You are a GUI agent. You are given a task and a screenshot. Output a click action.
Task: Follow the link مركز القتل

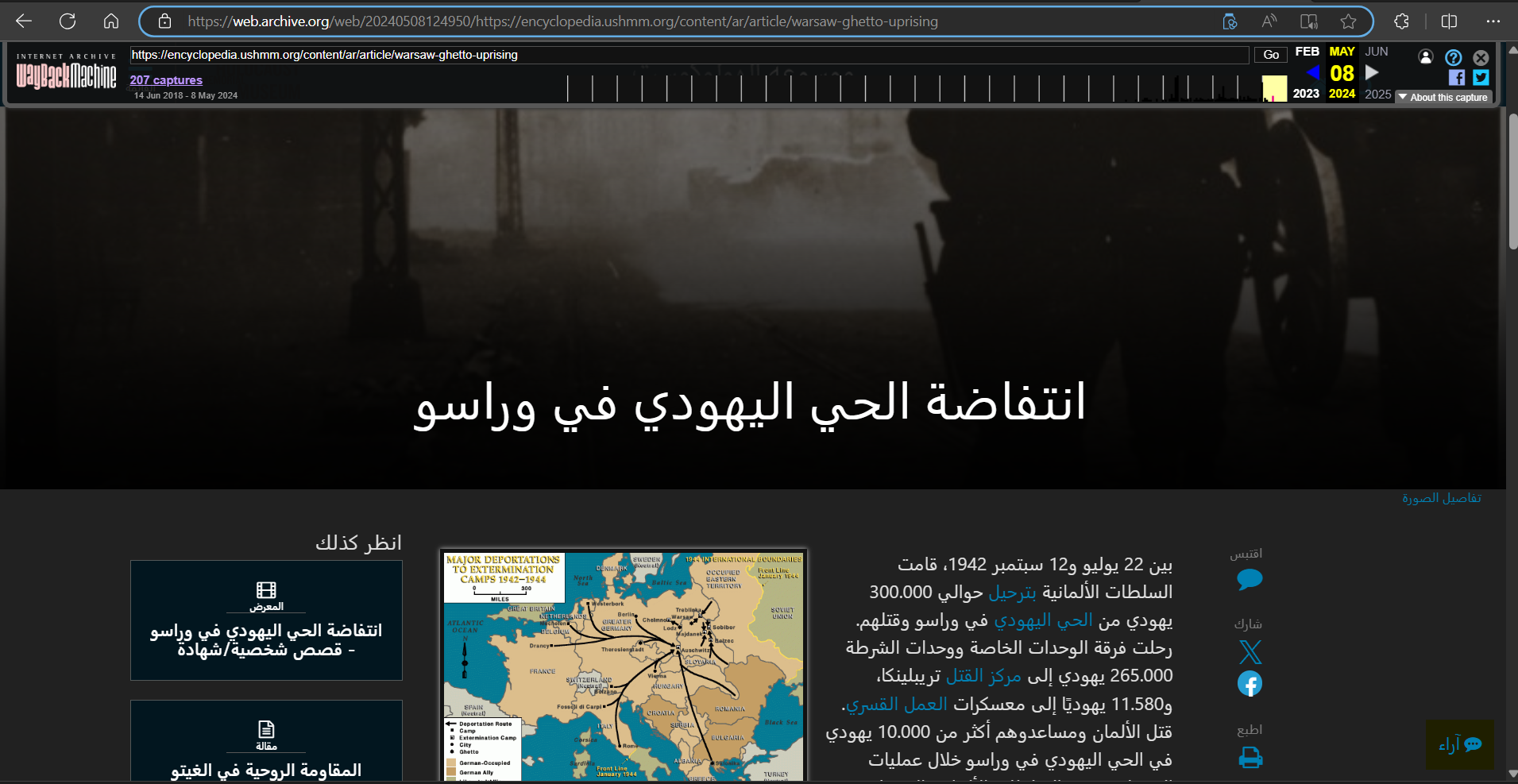coord(983,676)
